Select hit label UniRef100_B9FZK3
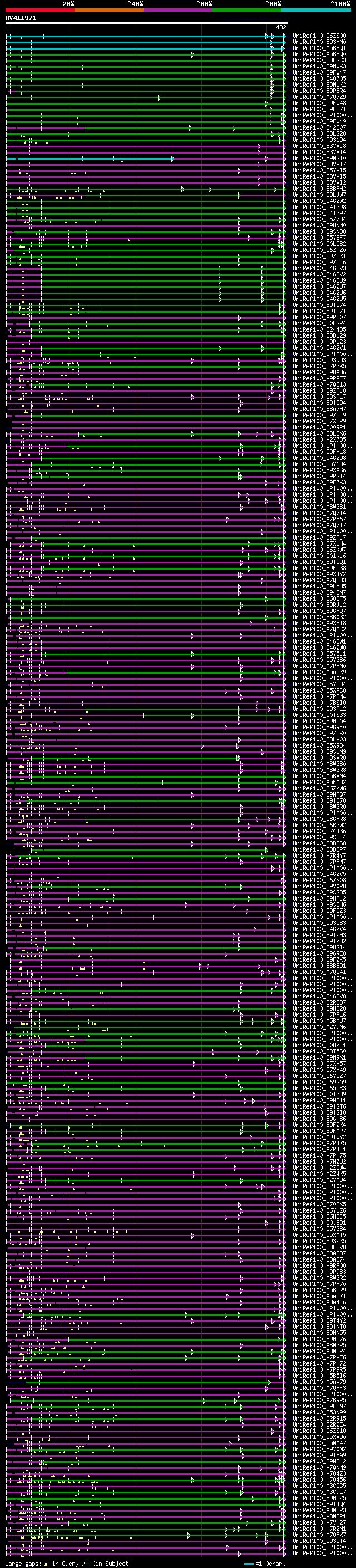This screenshot has height=1568, width=356. [319, 483]
